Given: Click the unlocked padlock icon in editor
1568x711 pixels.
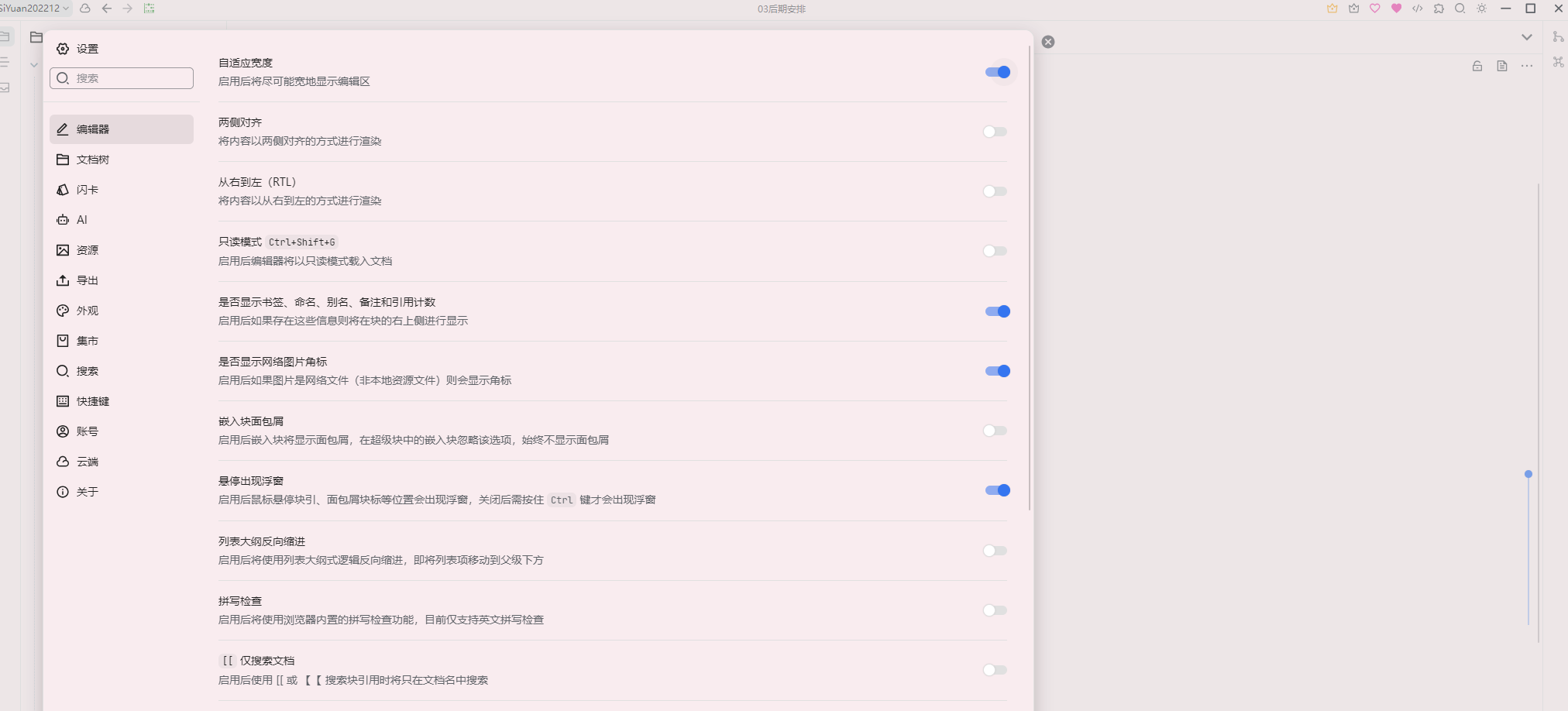Looking at the screenshot, I should pos(1477,66).
